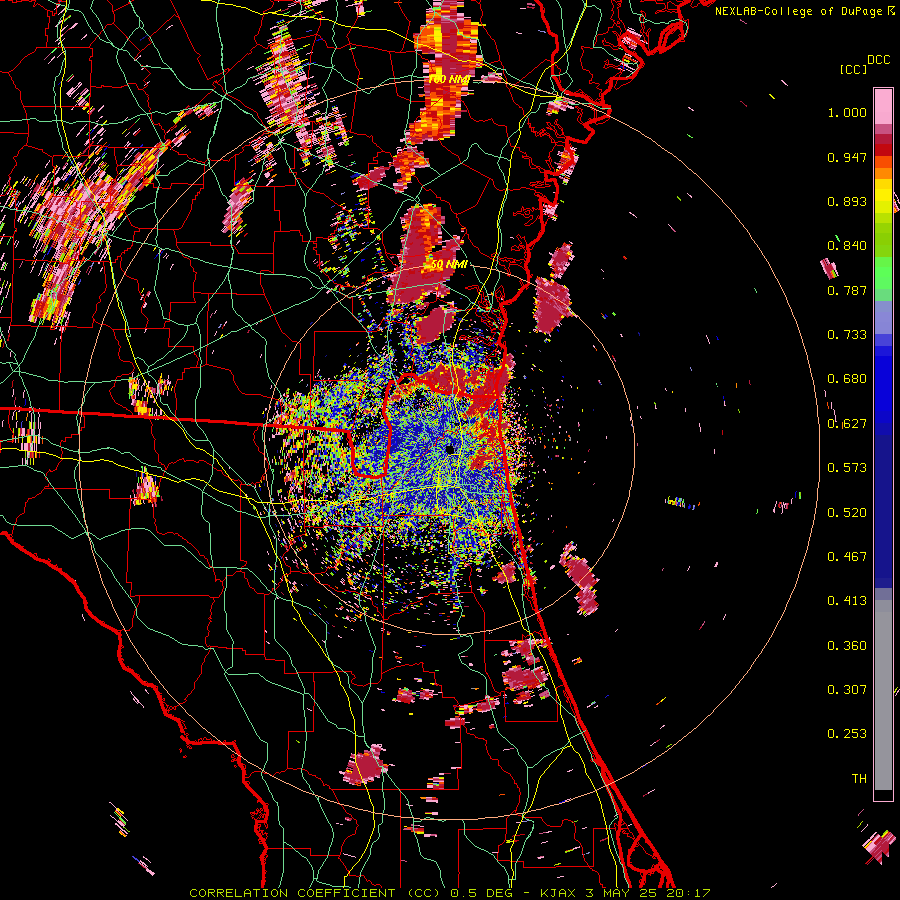900x900 pixels.
Task: Select the 0.840 legend value
Action: (x=847, y=246)
